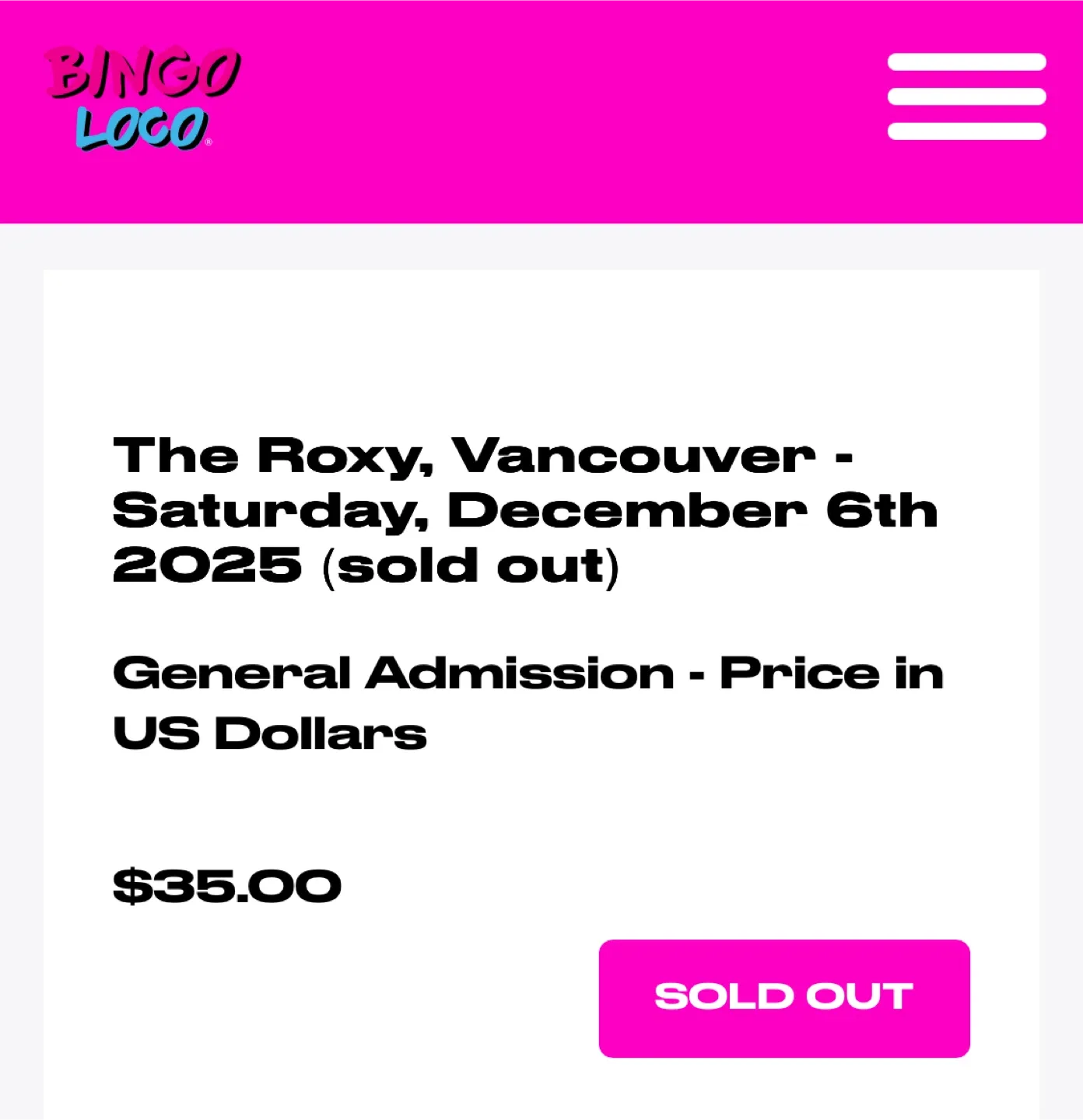Viewport: 1083px width, 1120px height.
Task: Click the SOLD OUT button
Action: click(x=783, y=998)
